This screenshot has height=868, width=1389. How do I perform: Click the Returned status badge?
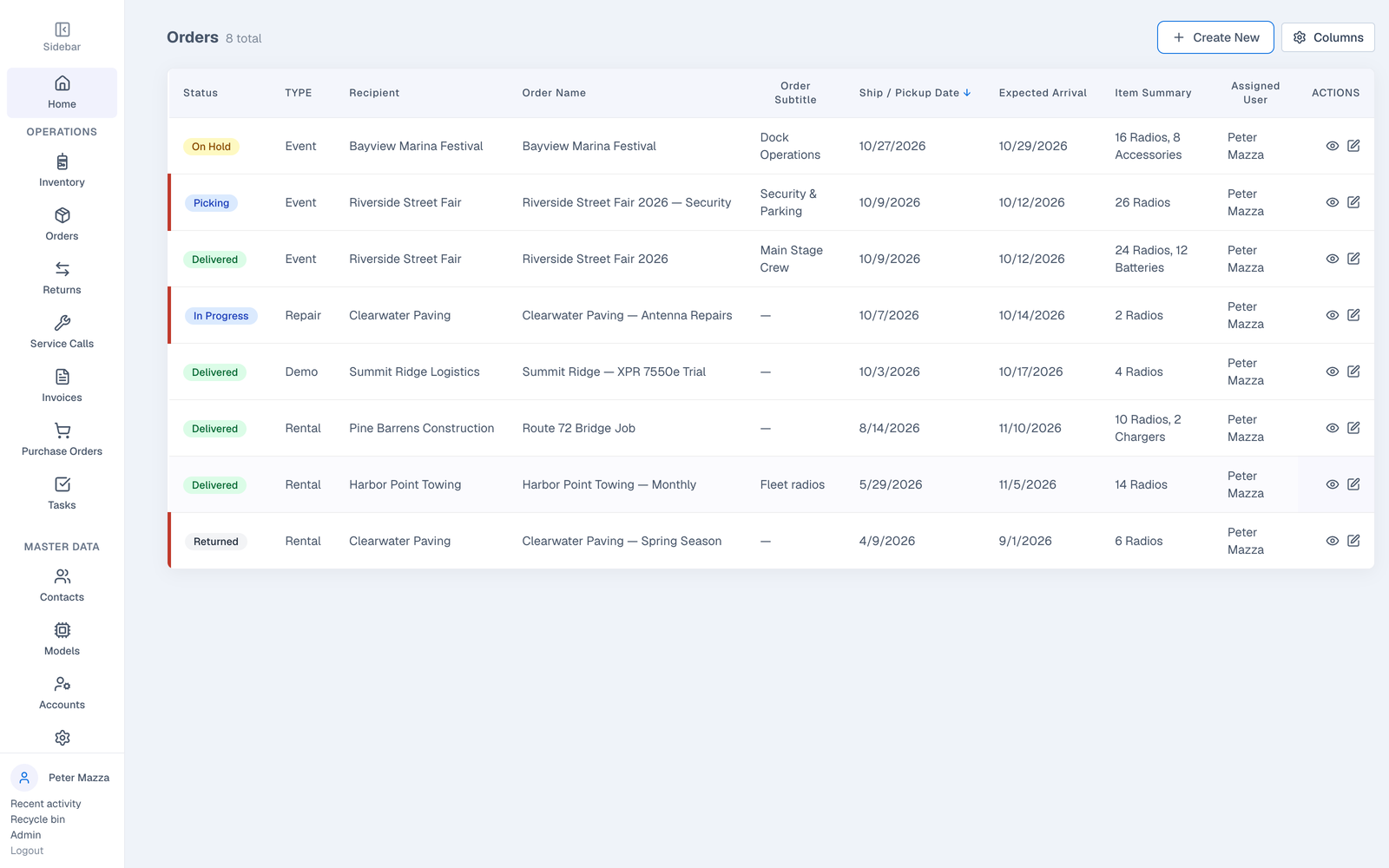[x=215, y=542]
